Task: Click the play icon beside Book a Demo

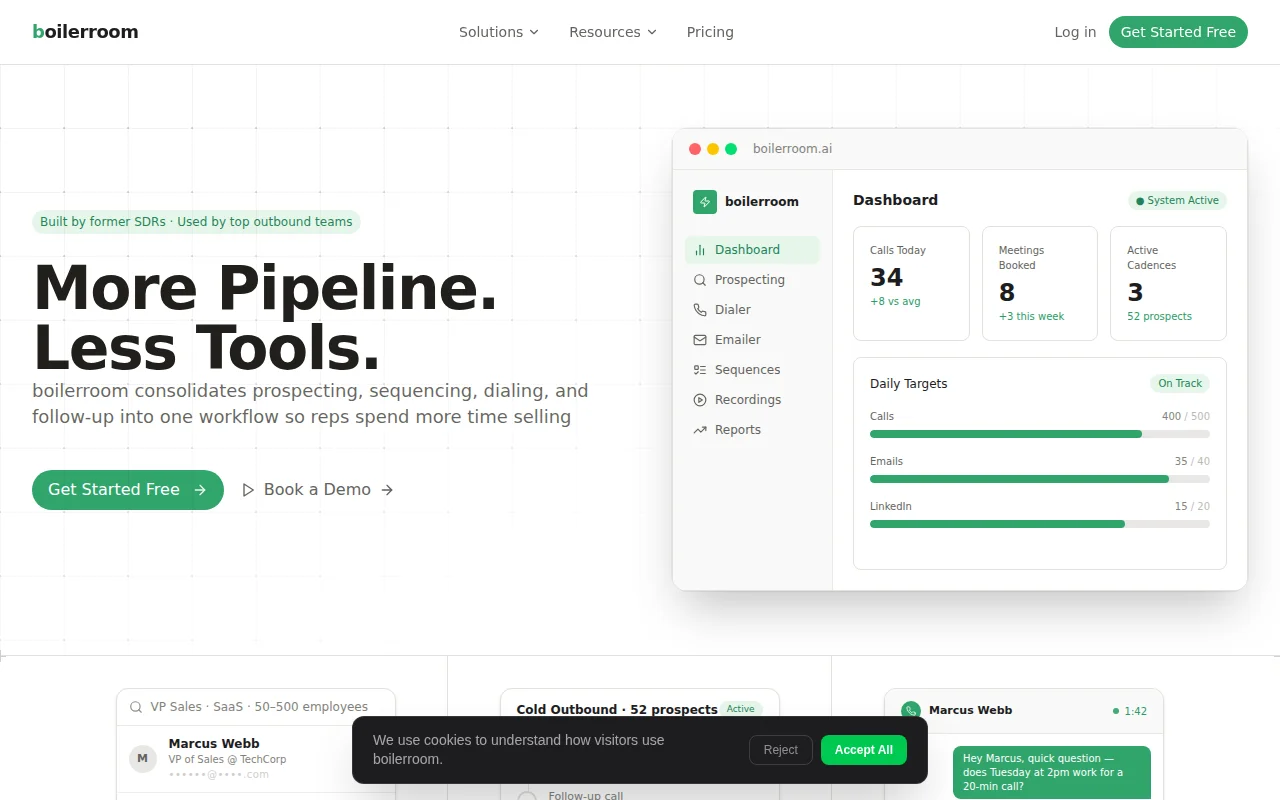Action: click(248, 490)
